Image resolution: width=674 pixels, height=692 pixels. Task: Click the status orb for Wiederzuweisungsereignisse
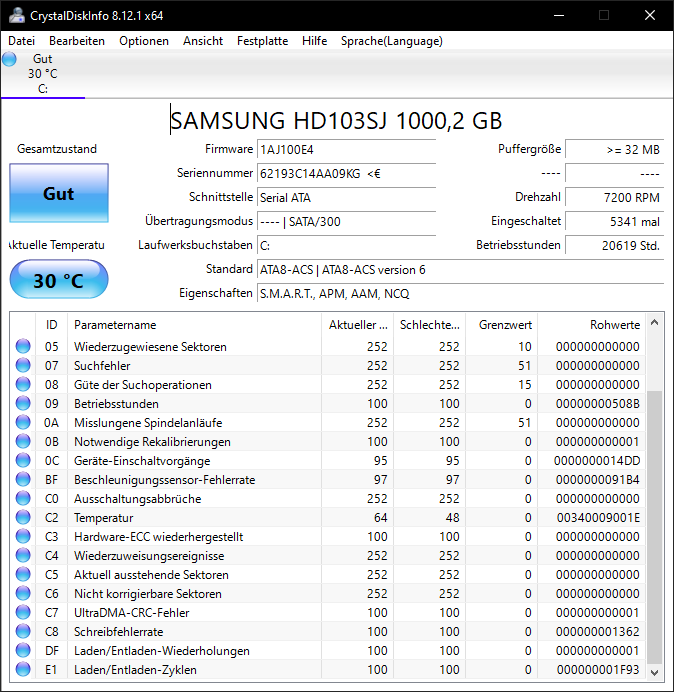click(23, 555)
